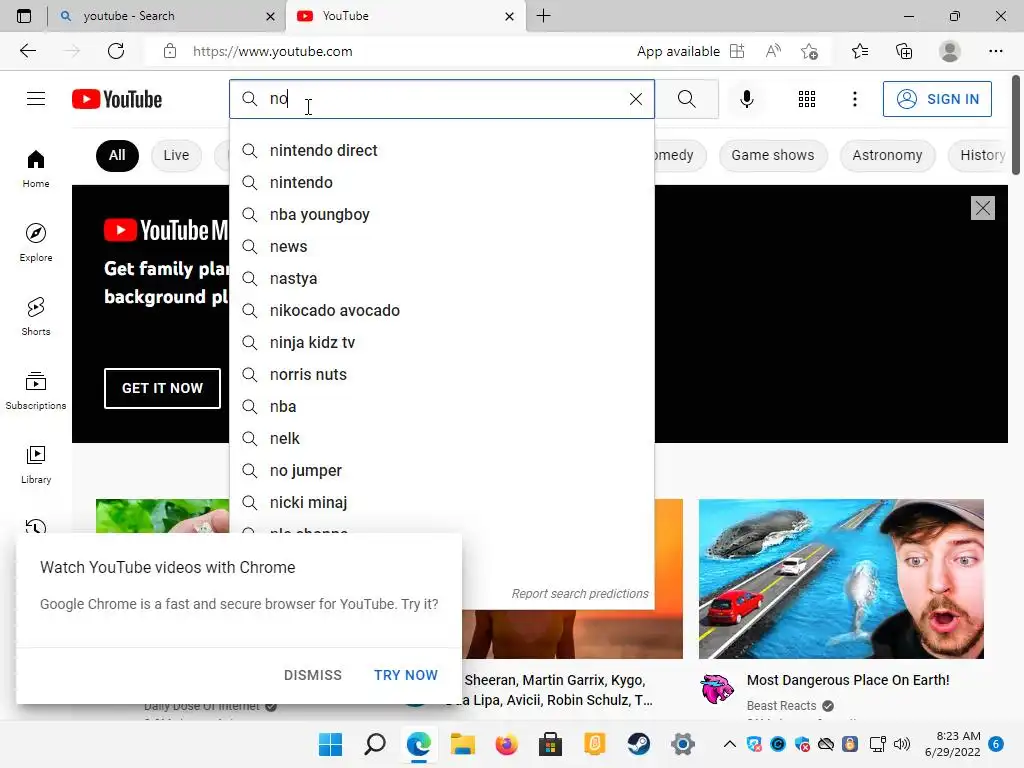Close the YouTube Music promo banner
1024x768 pixels.
click(982, 208)
